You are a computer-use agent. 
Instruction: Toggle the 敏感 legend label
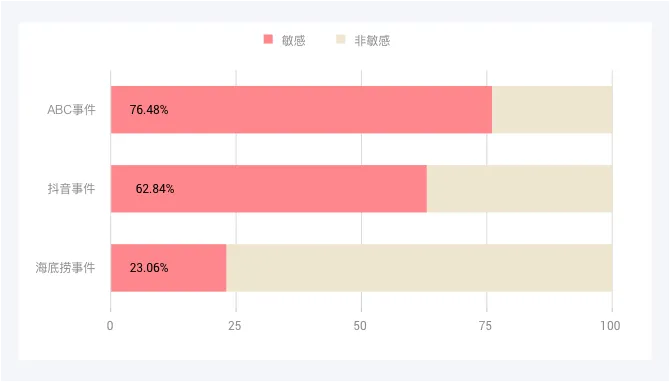click(294, 41)
